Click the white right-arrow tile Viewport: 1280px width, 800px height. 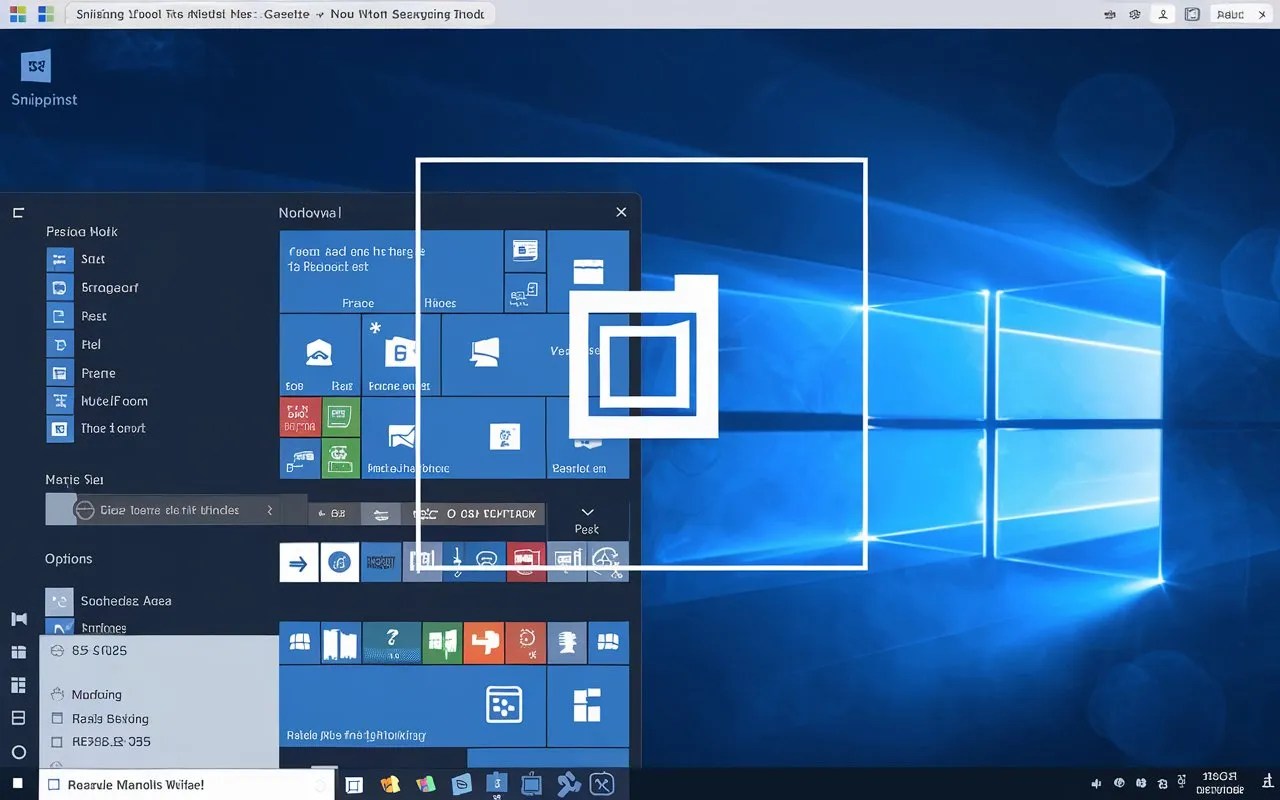tap(298, 563)
